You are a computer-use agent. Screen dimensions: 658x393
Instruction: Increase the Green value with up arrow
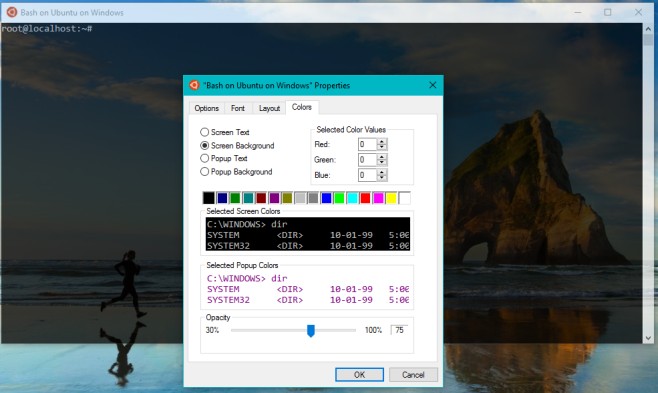pos(381,157)
